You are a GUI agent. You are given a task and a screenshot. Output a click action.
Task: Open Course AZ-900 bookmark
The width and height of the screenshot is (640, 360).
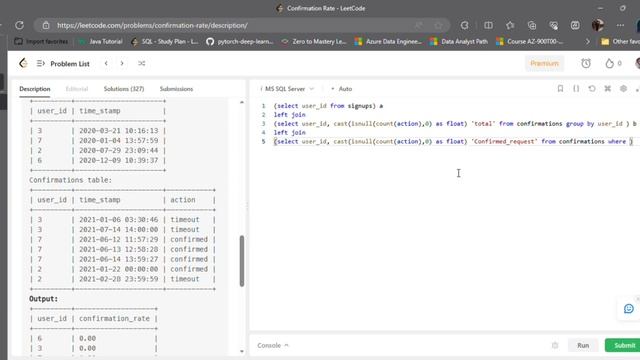coord(529,41)
